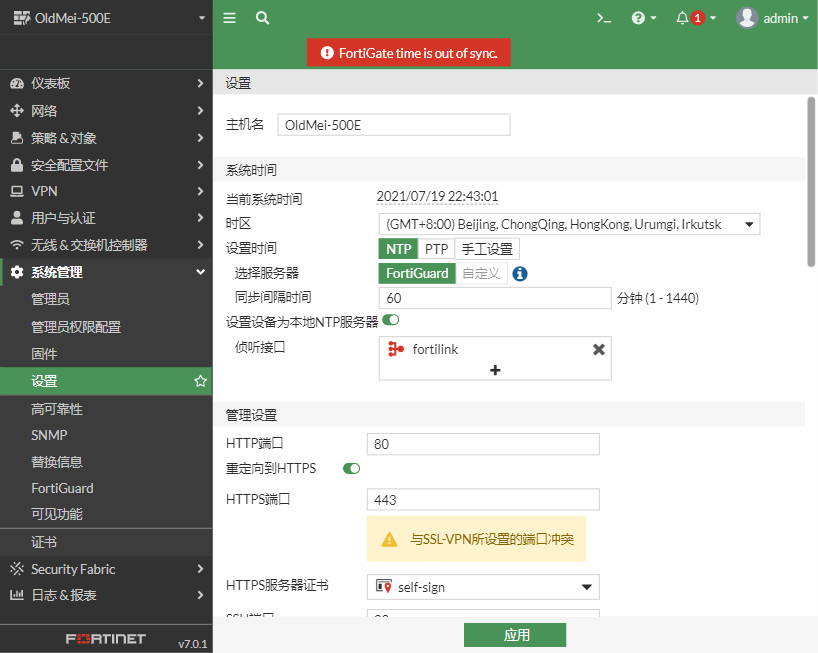Click the 仪表板 dashboard icon
818x653 pixels.
tap(17, 83)
